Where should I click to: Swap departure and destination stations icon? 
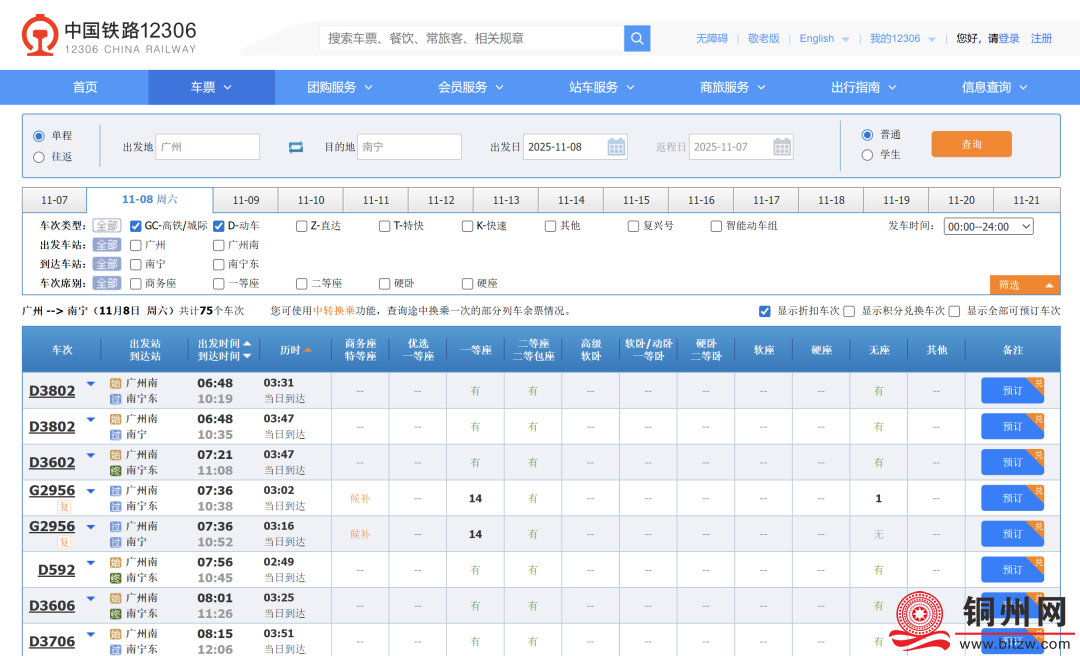tap(295, 147)
